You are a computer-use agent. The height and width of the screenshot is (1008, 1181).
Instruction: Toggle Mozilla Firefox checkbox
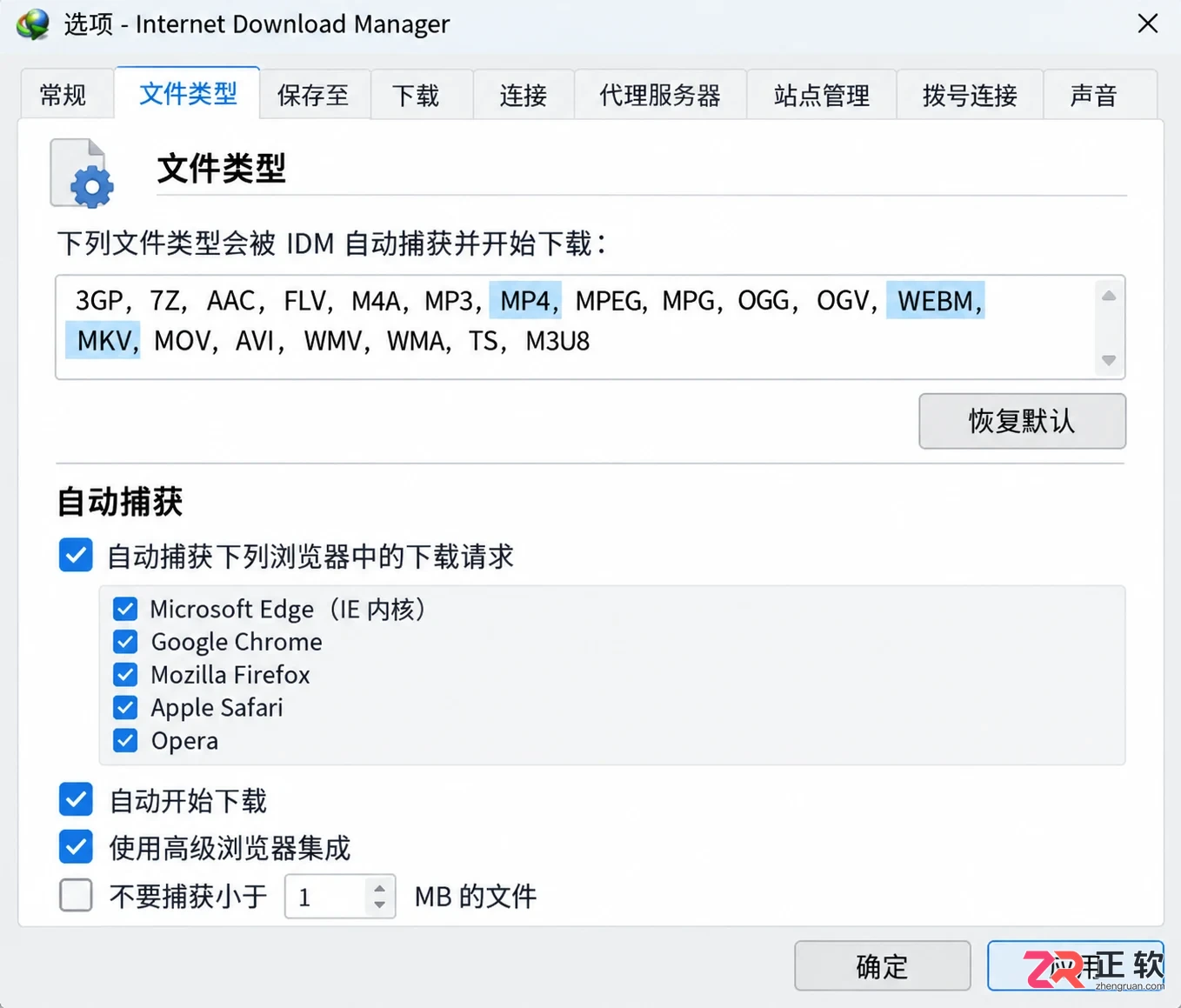point(125,675)
